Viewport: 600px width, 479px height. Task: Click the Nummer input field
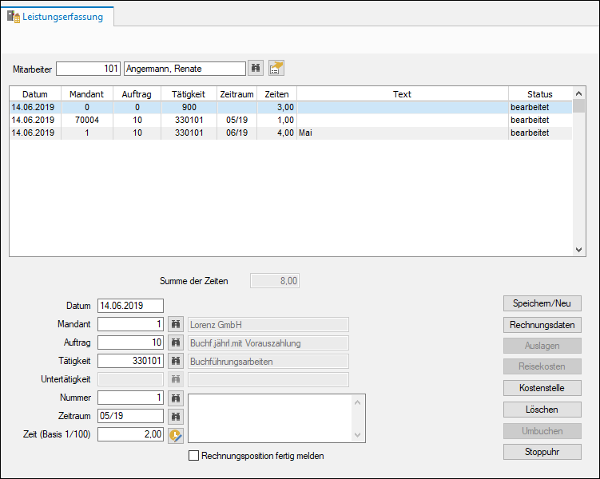tap(130, 398)
